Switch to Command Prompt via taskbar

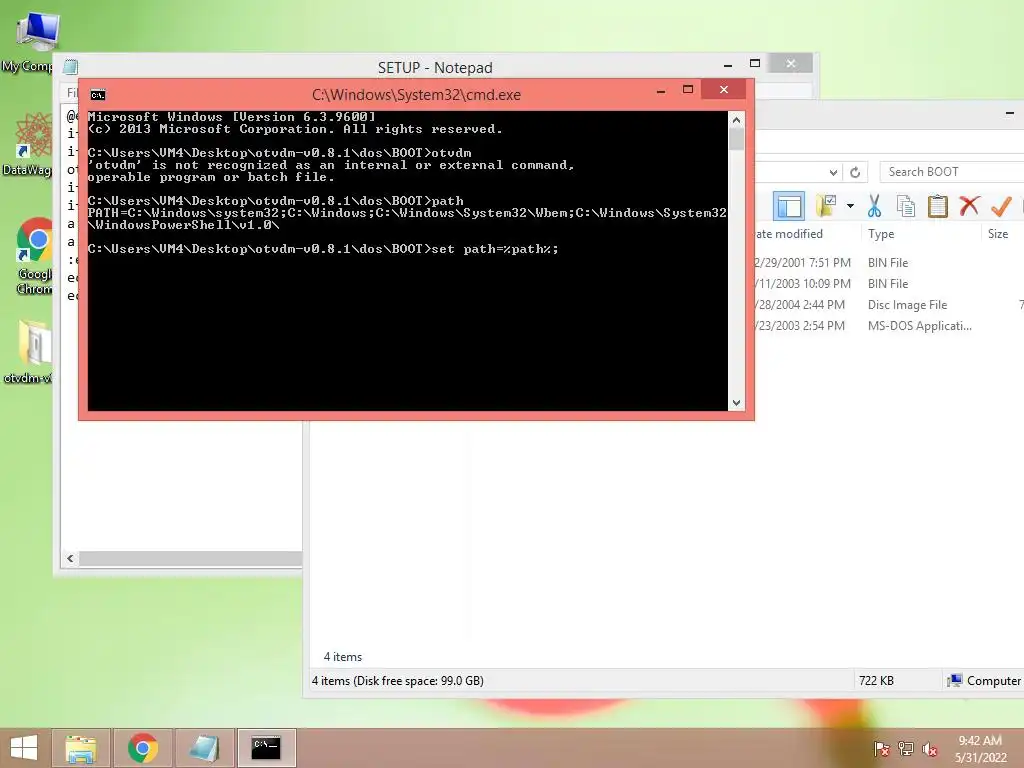pos(266,748)
